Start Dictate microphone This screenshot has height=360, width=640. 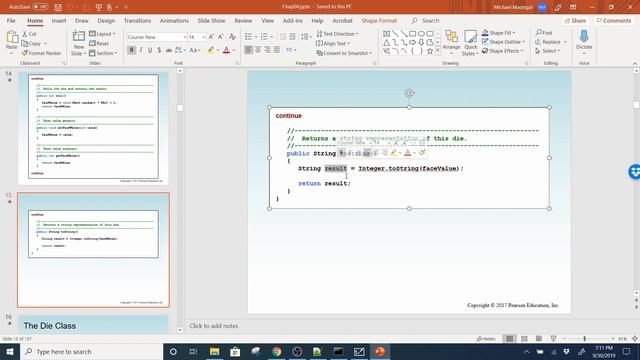[584, 41]
